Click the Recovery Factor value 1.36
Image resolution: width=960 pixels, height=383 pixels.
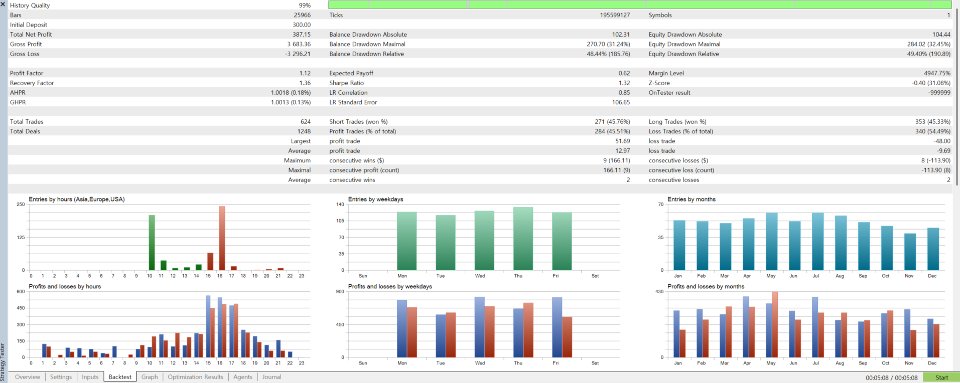click(x=306, y=83)
